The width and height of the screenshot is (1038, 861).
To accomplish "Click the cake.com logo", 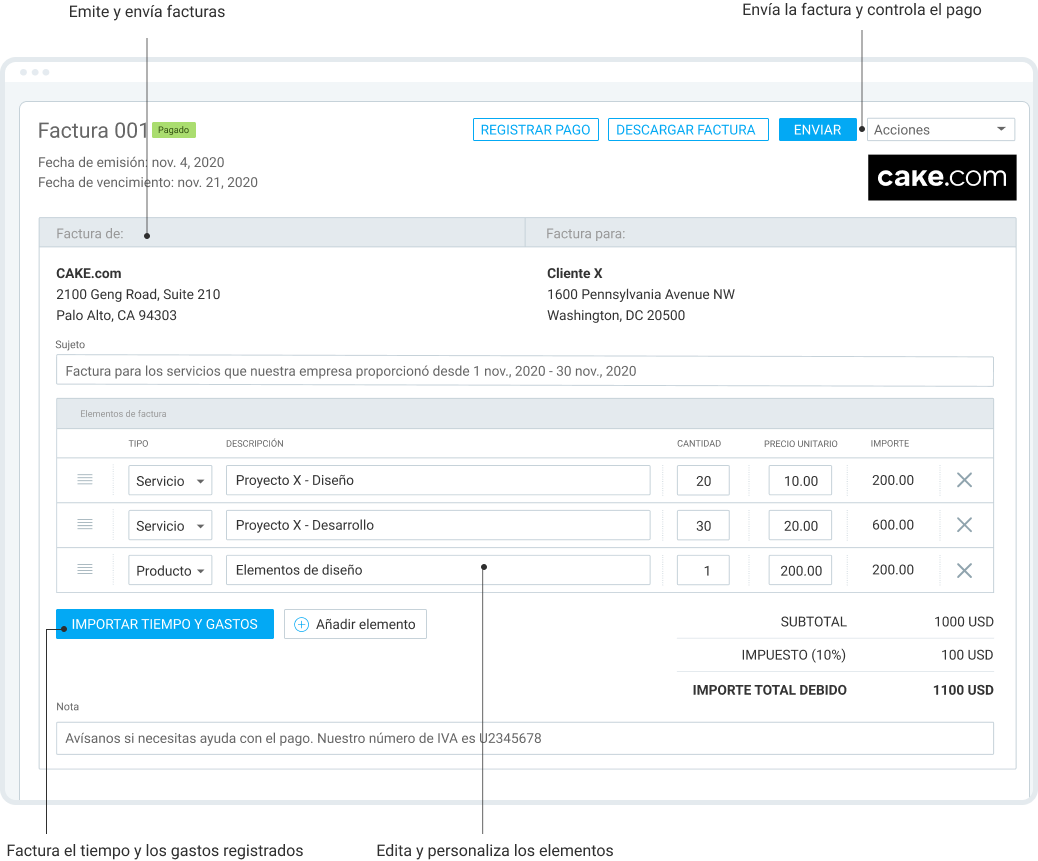I will pyautogui.click(x=941, y=177).
